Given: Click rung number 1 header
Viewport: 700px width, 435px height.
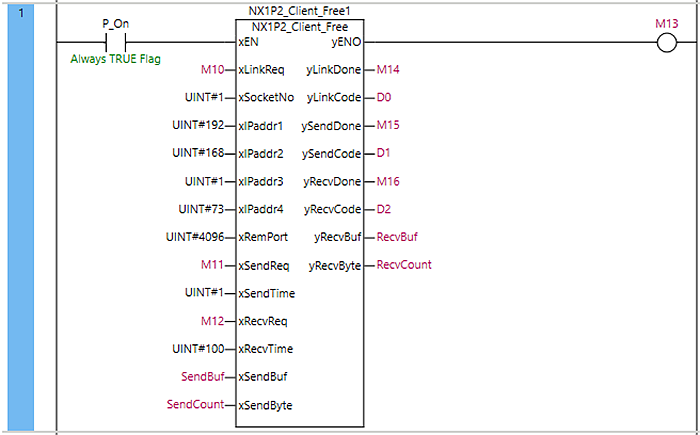Looking at the screenshot, I should (x=21, y=217).
